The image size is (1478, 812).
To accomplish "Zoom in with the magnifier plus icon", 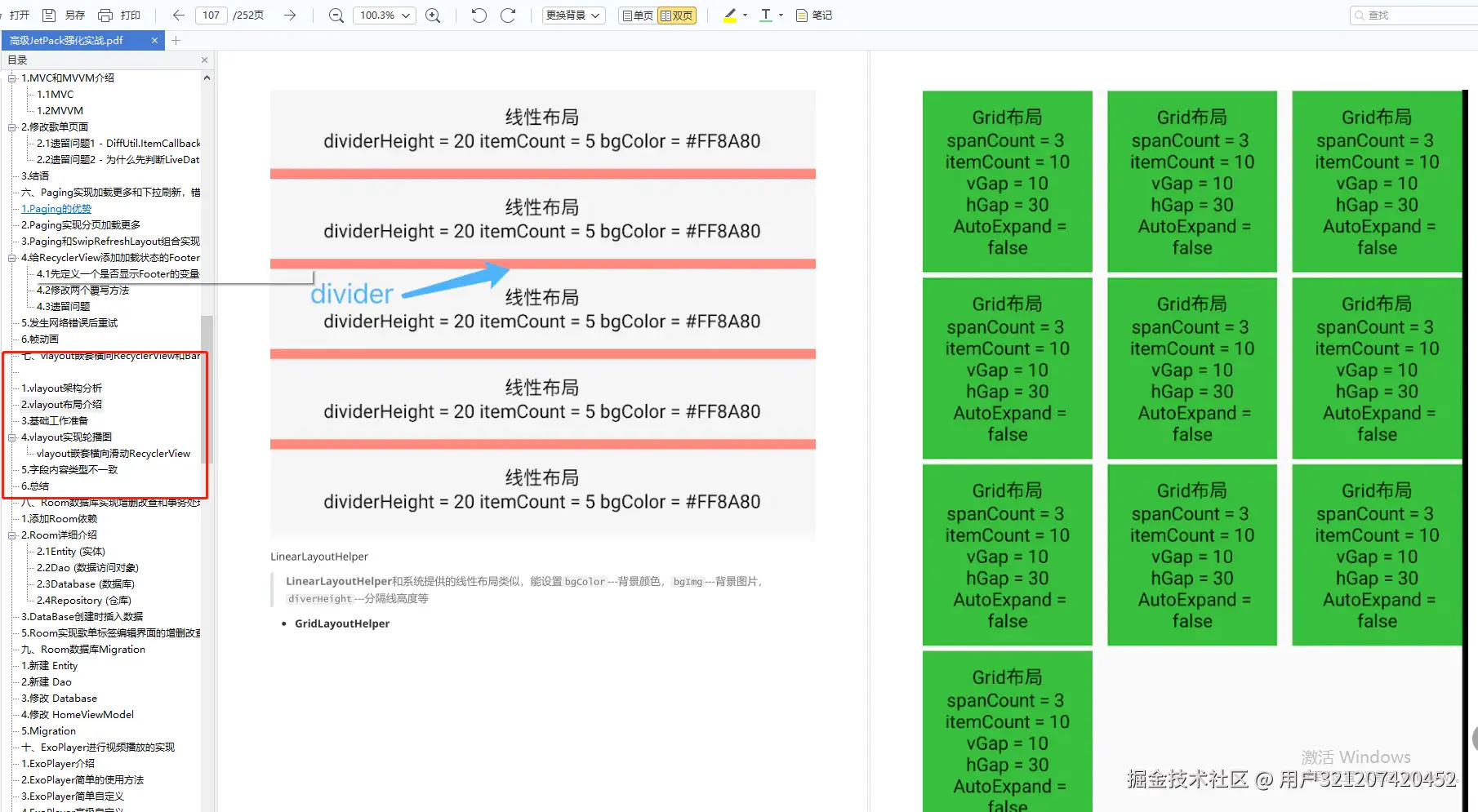I will click(433, 15).
